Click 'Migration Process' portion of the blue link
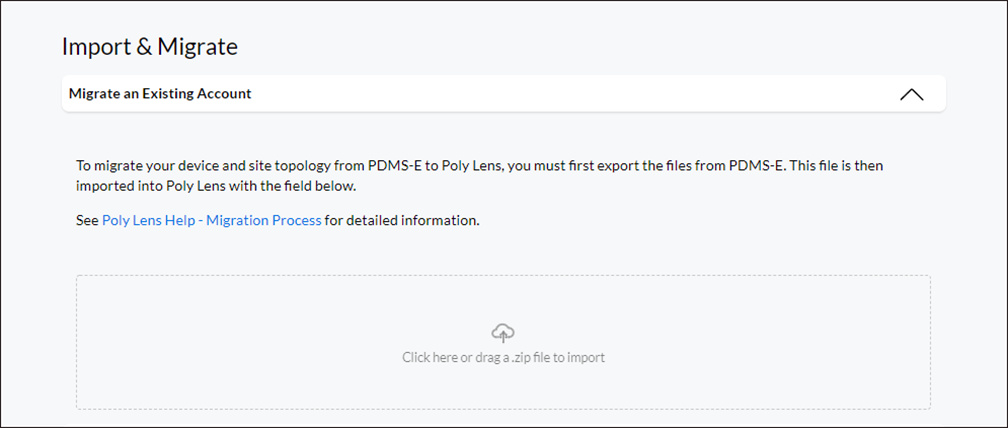 click(264, 220)
